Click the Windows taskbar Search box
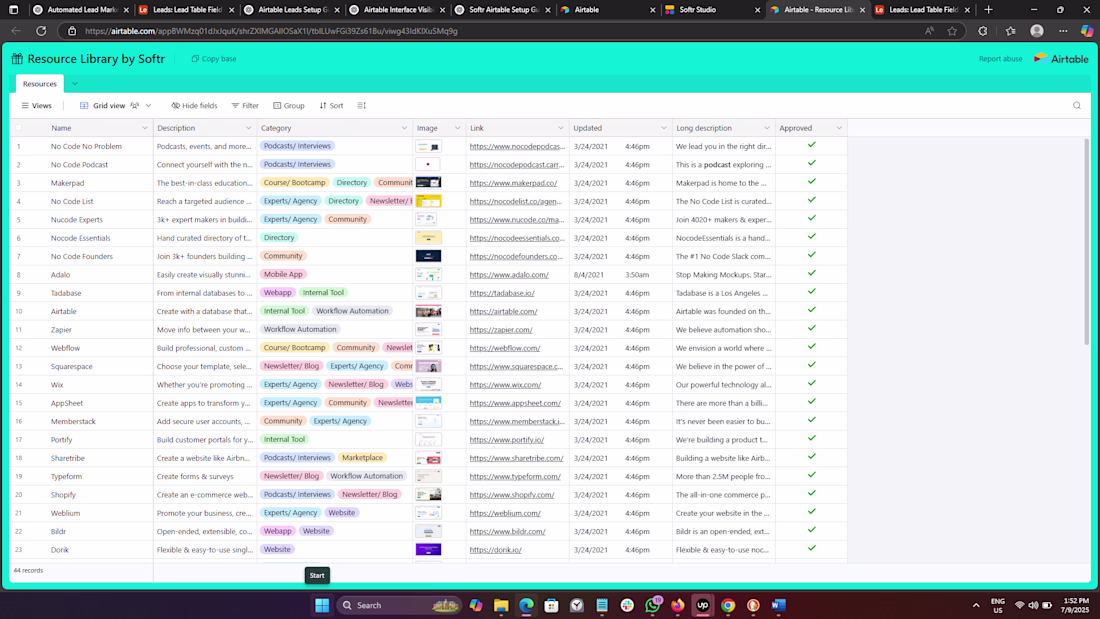Image resolution: width=1100 pixels, height=619 pixels. point(398,605)
